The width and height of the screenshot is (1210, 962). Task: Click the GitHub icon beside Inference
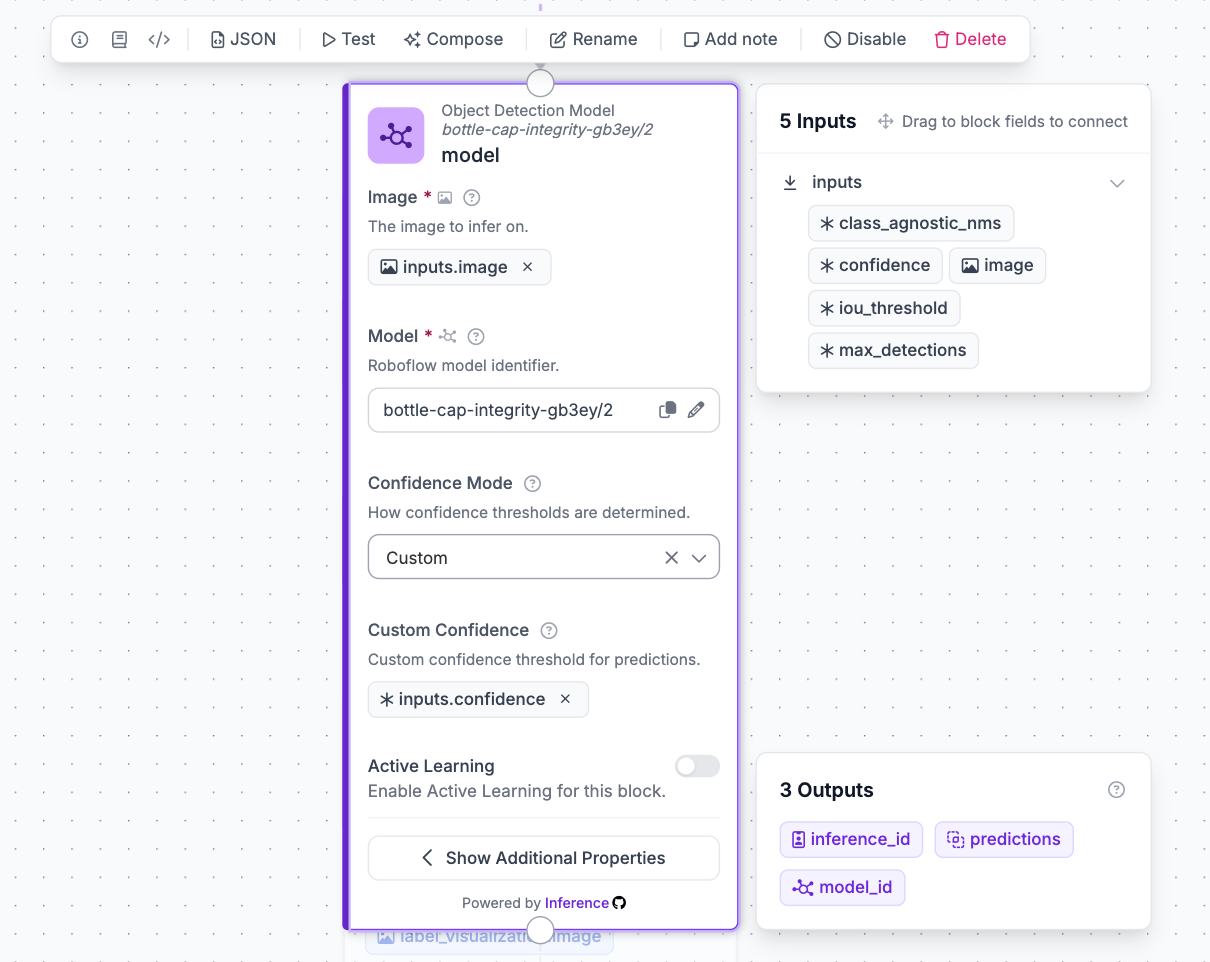pyautogui.click(x=619, y=903)
